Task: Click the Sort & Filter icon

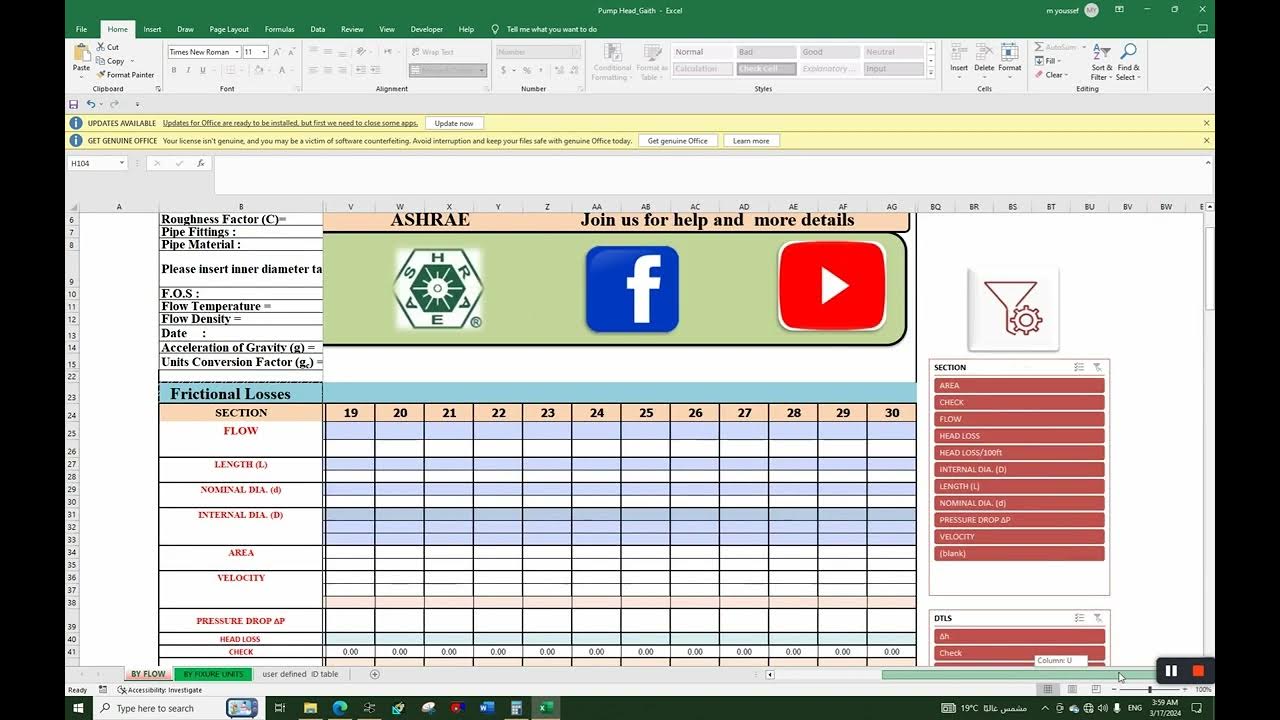Action: (x=1101, y=51)
